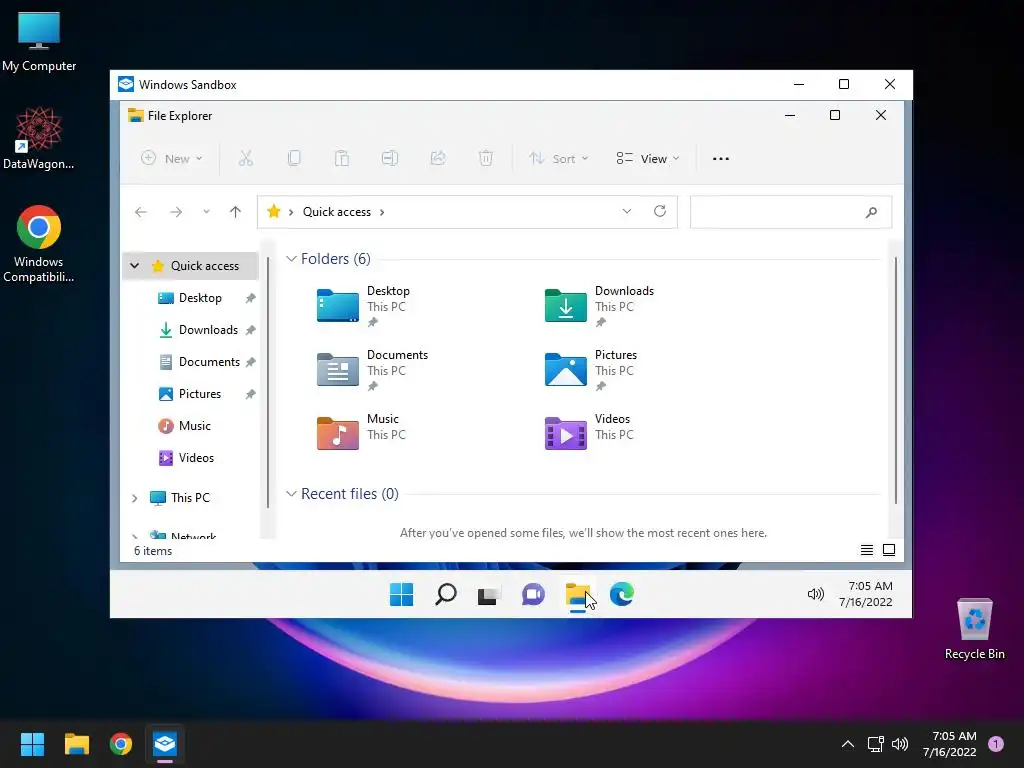Open the Sort dropdown menu
The height and width of the screenshot is (768, 1024).
[558, 158]
